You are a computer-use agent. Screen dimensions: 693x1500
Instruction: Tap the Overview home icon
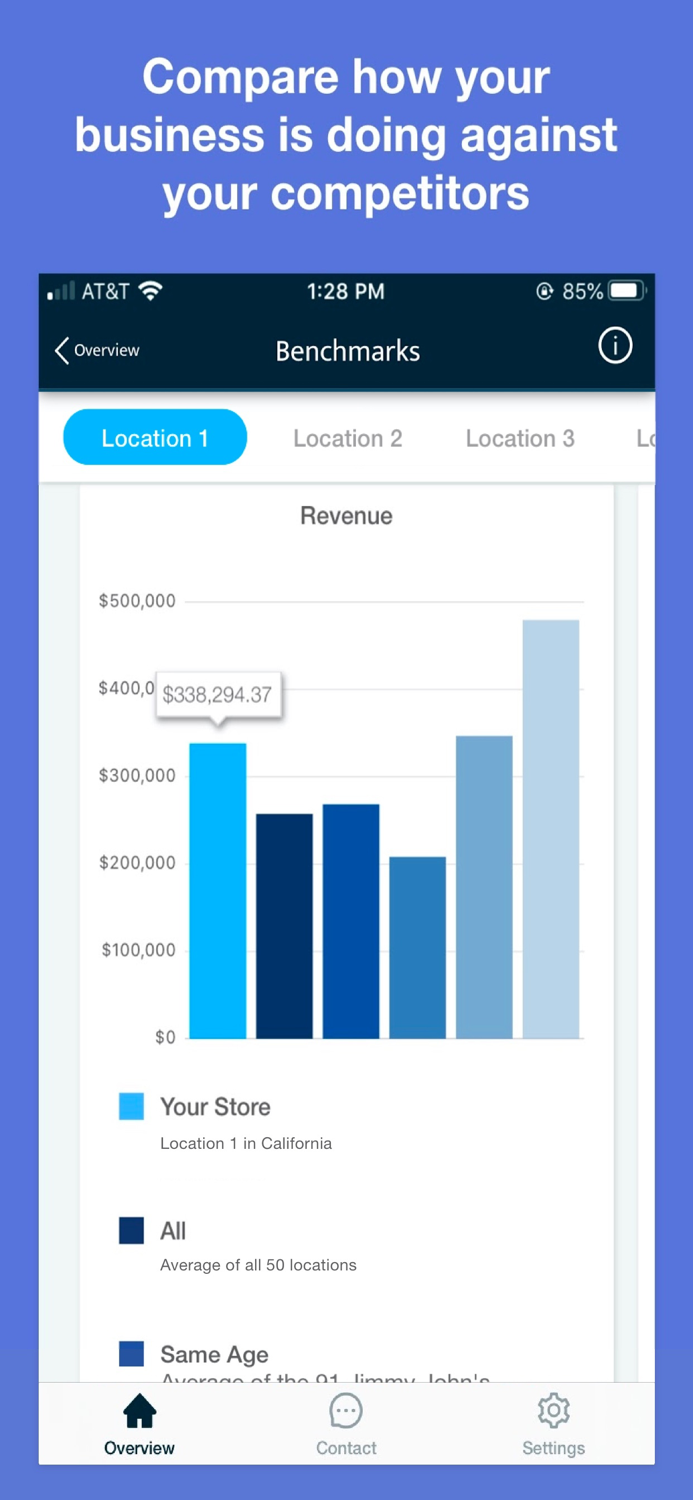coord(139,1411)
